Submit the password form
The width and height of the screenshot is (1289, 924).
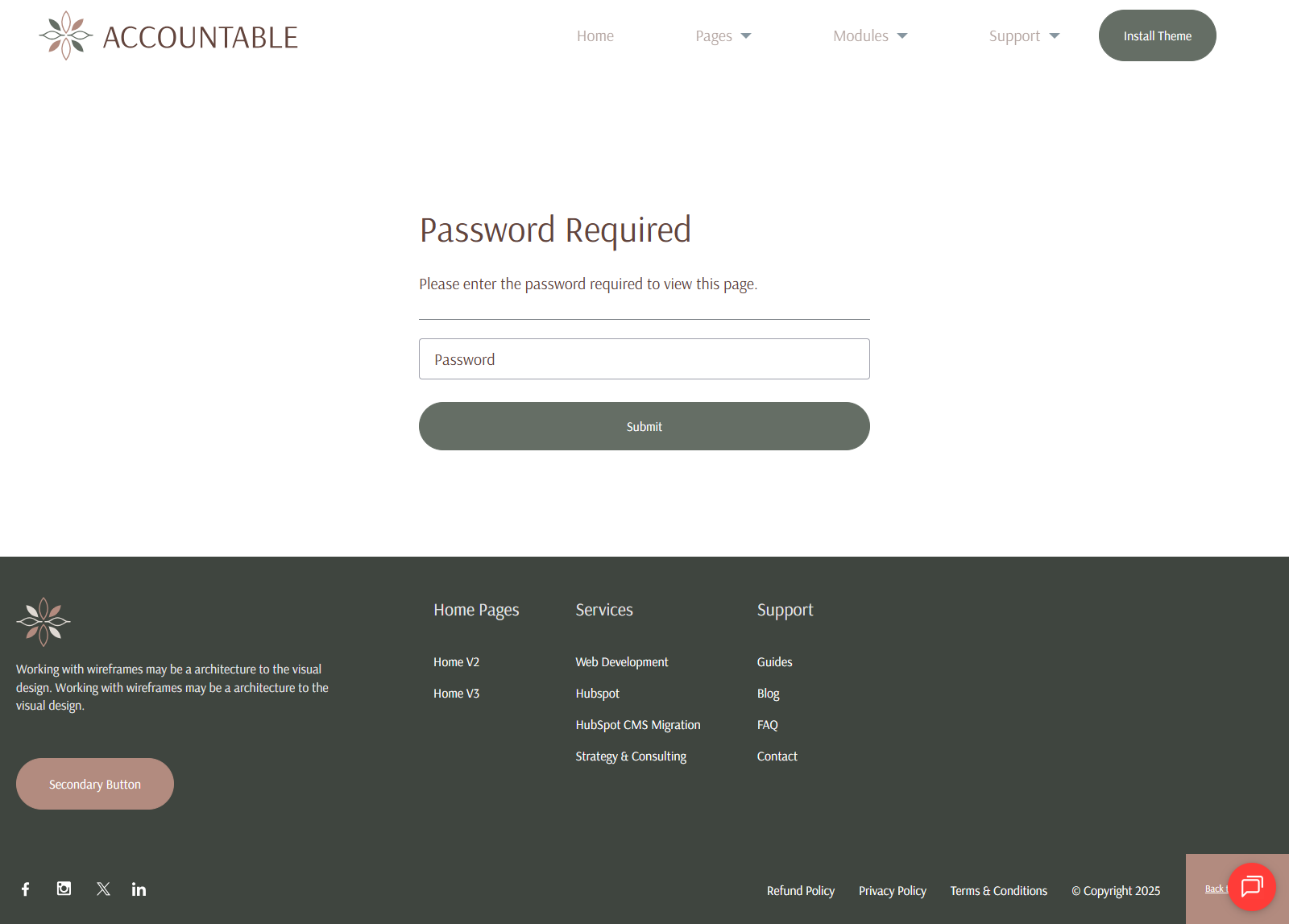(644, 426)
